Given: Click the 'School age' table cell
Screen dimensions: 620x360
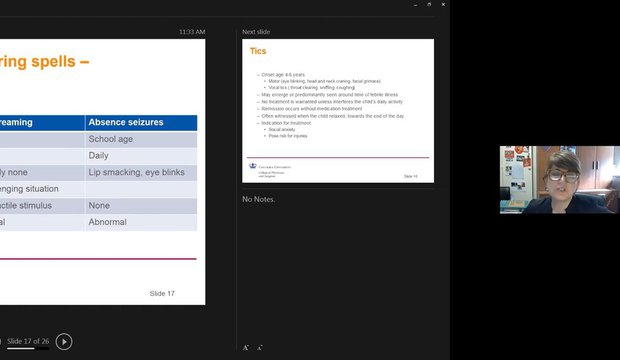Looking at the screenshot, I should (141, 139).
